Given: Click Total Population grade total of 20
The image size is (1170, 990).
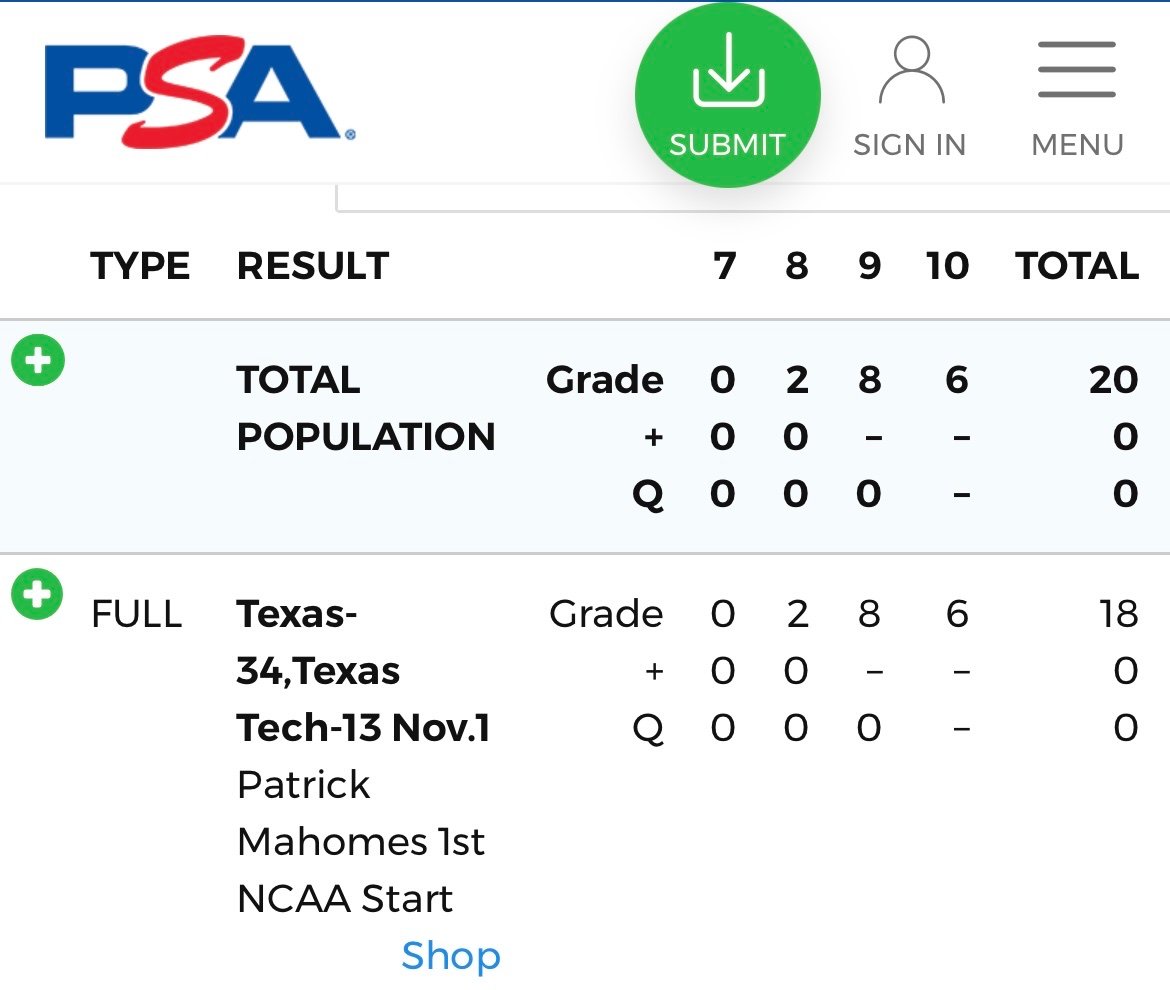Looking at the screenshot, I should coord(1113,380).
